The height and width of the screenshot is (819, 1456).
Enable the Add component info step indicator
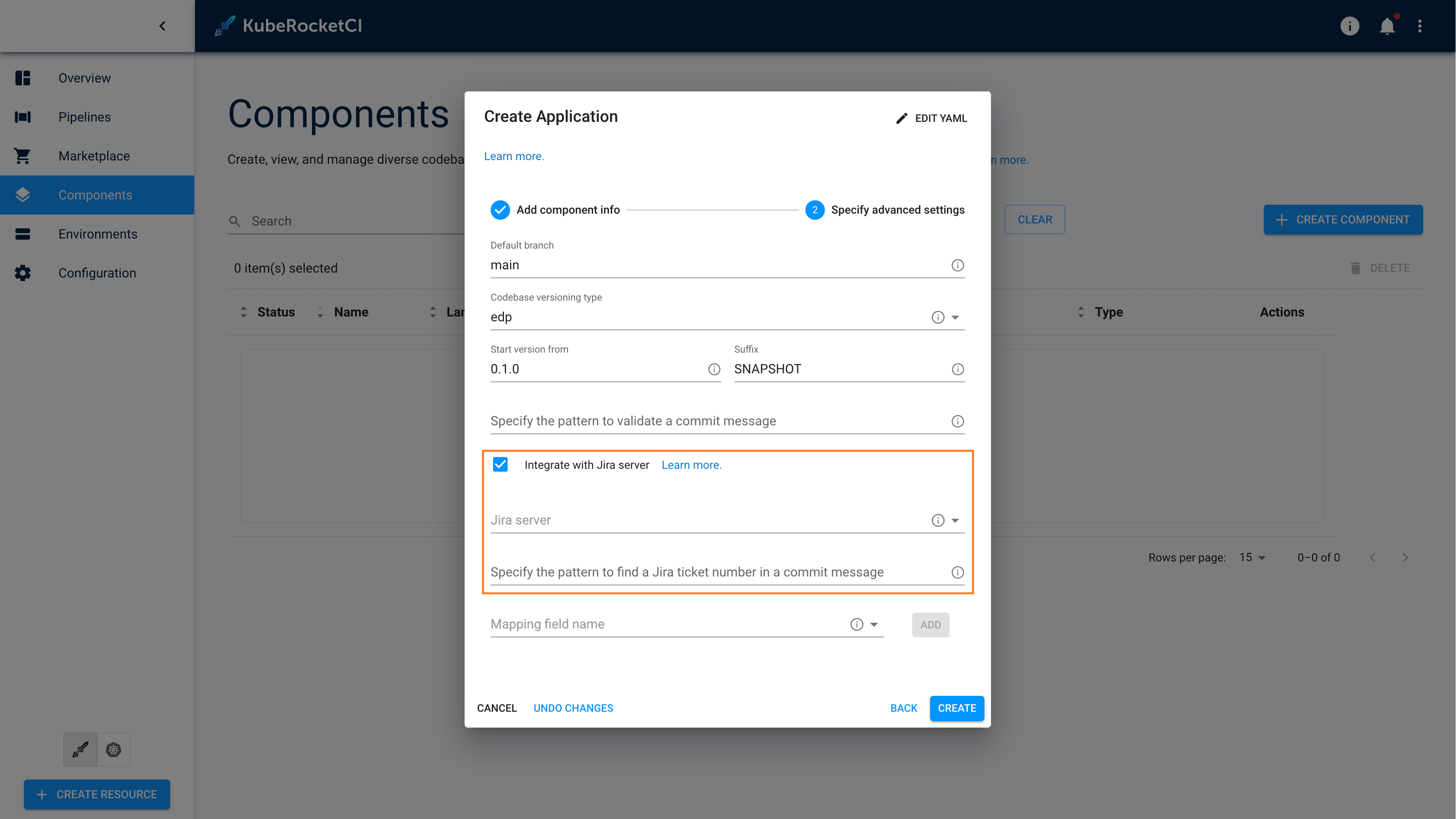(x=499, y=210)
